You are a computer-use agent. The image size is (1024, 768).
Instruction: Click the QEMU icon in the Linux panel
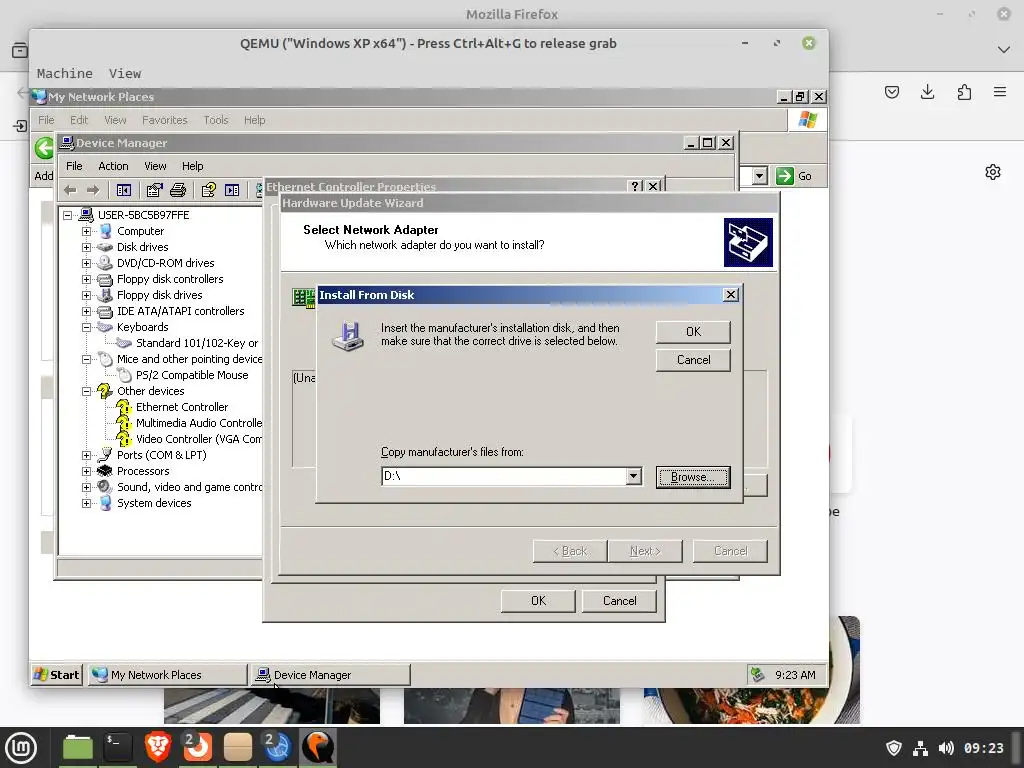(x=318, y=747)
